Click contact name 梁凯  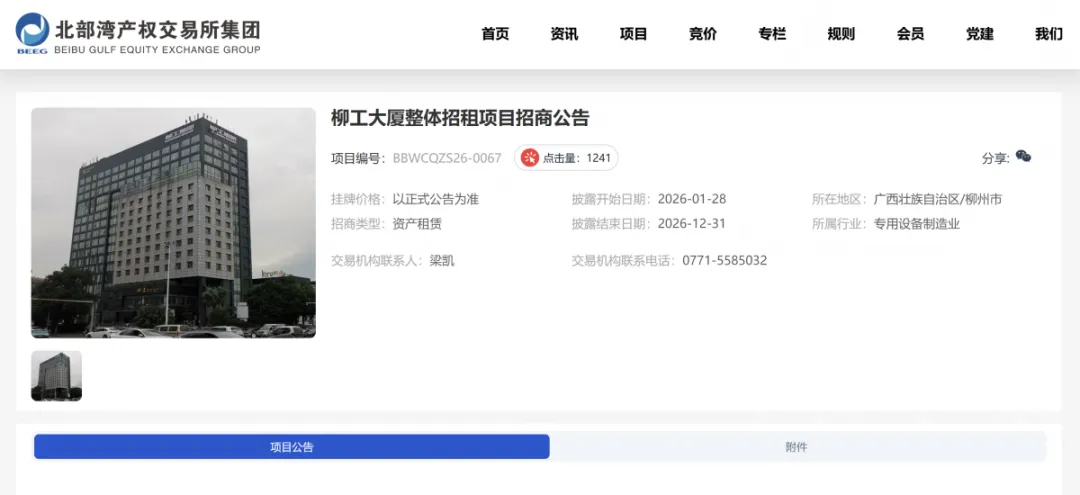[442, 261]
